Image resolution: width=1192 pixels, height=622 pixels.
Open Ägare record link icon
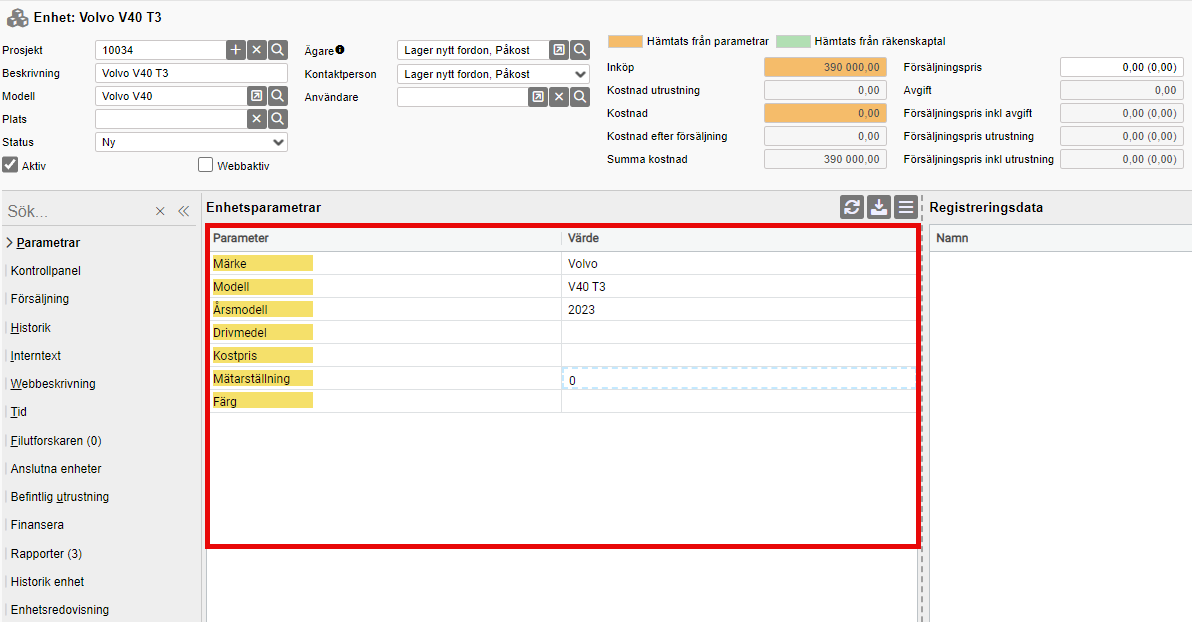tap(559, 50)
